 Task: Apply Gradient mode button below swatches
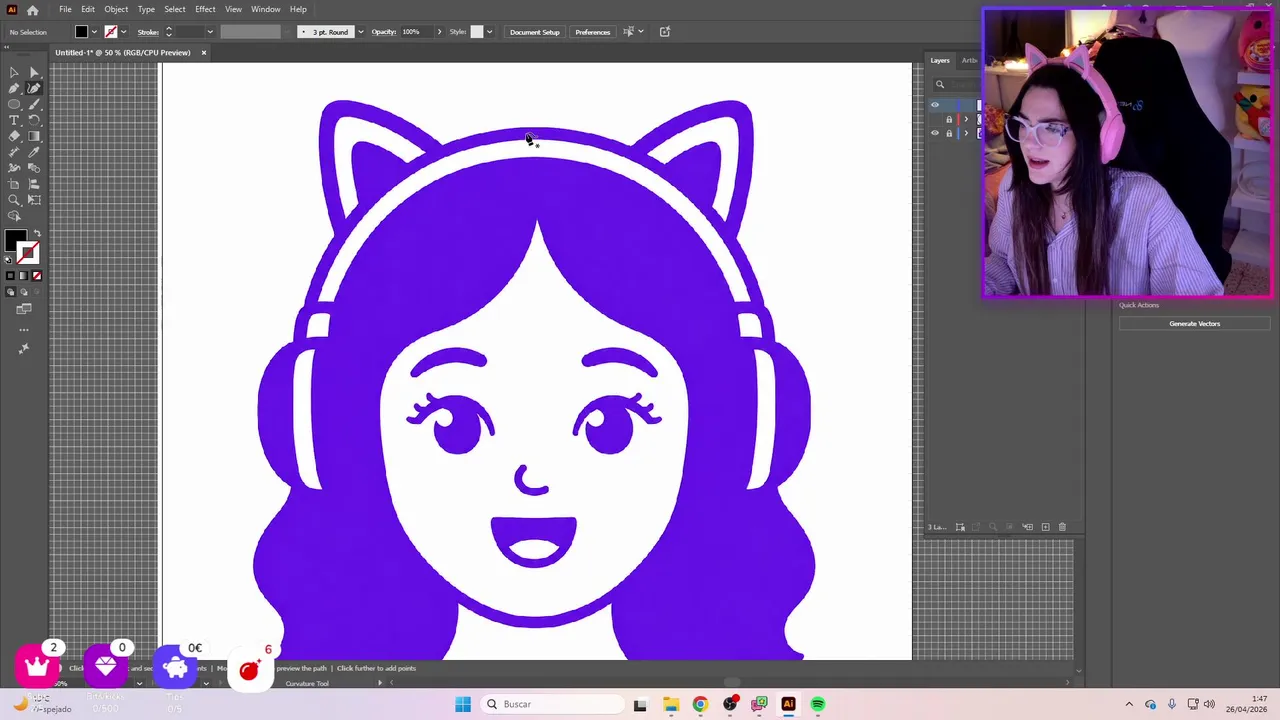(x=23, y=275)
